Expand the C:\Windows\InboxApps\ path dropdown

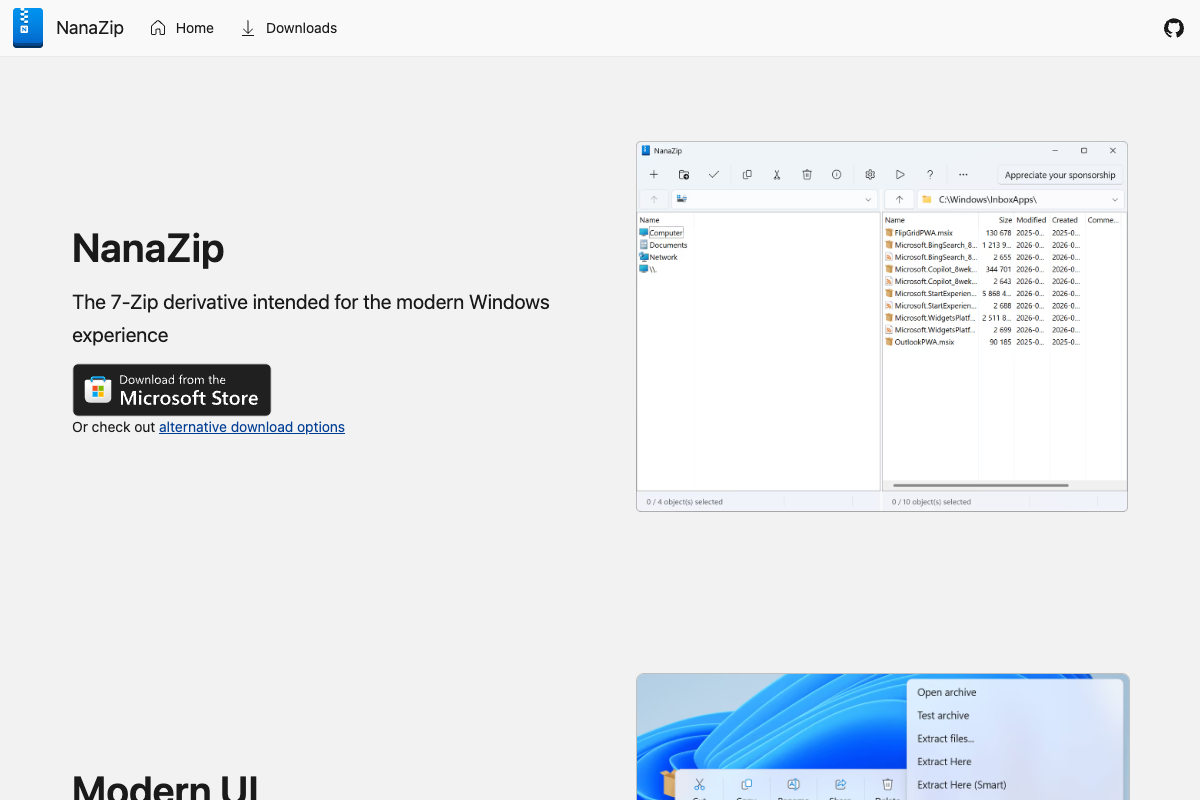tap(1115, 200)
